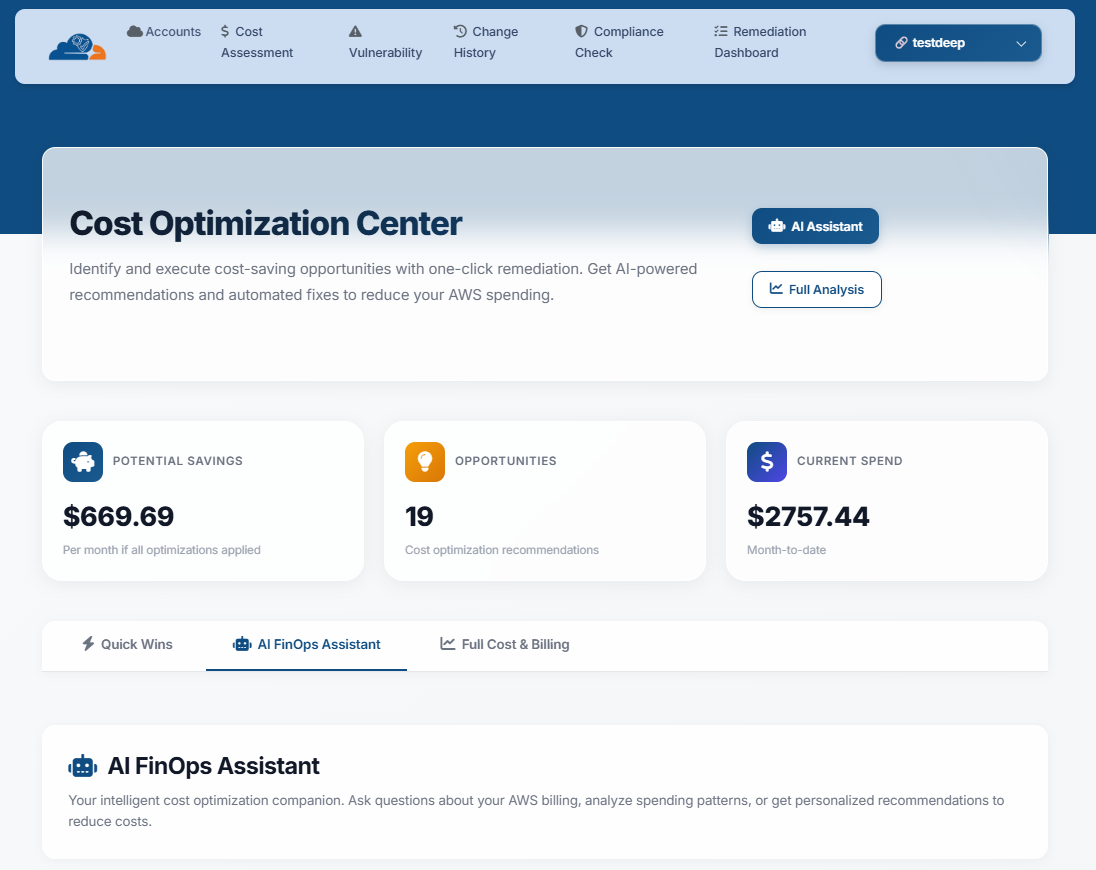Click the chart icon on Full Cost & Billing tab
1096x870 pixels.
pos(447,644)
